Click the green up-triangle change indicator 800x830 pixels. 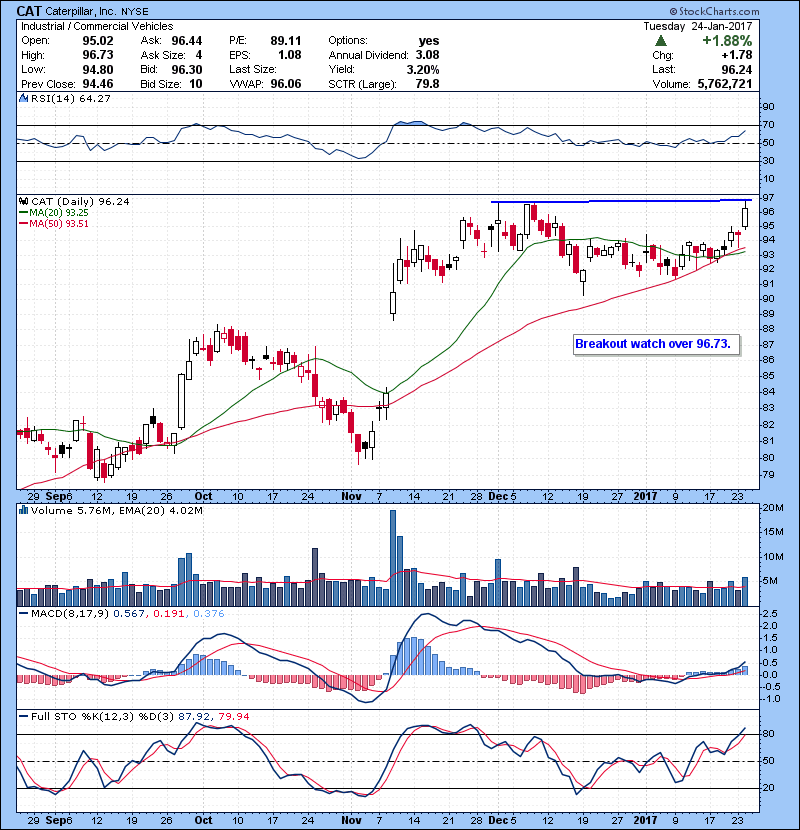(660, 41)
